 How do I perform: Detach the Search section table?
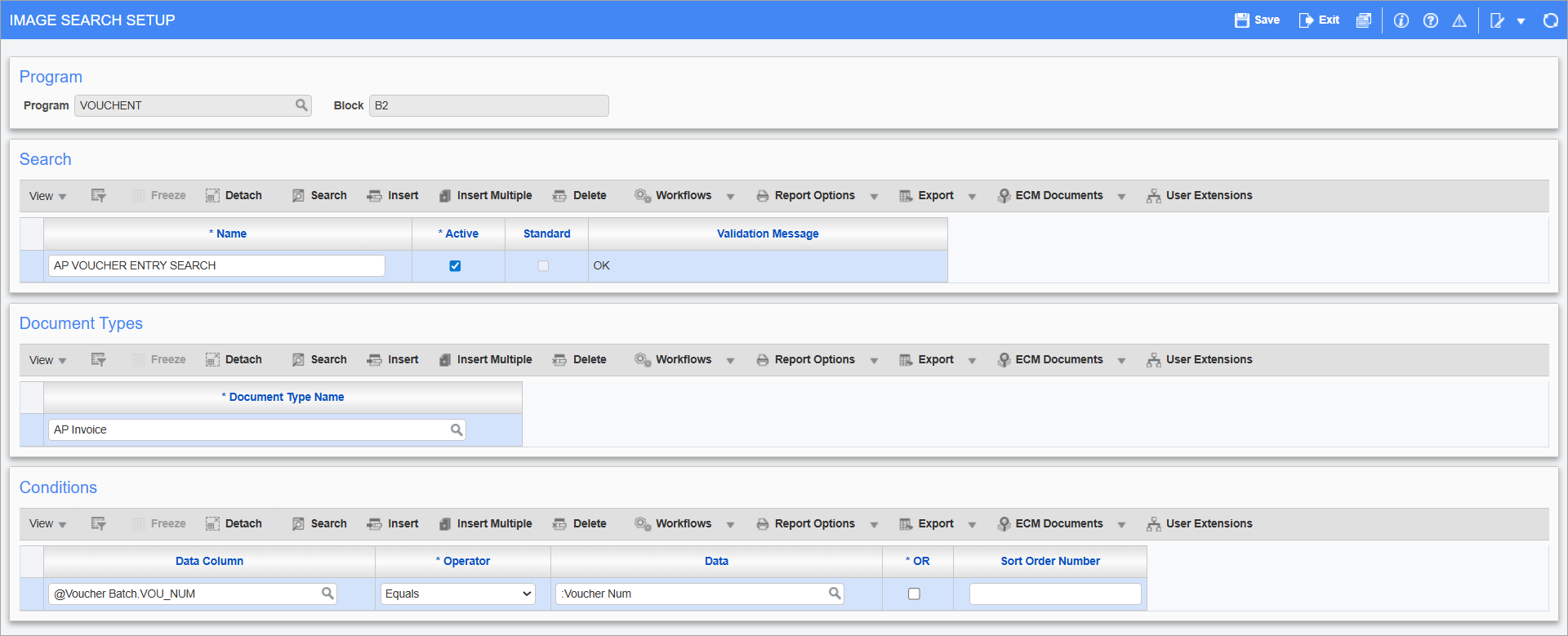click(234, 196)
